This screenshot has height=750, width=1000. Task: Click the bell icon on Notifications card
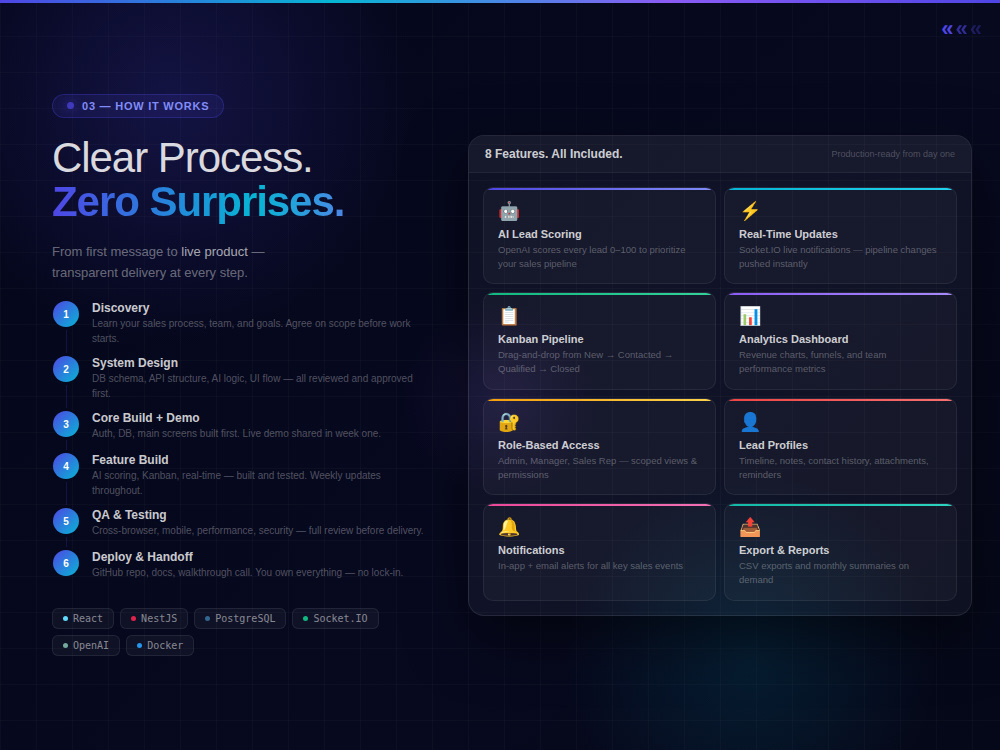pos(508,527)
